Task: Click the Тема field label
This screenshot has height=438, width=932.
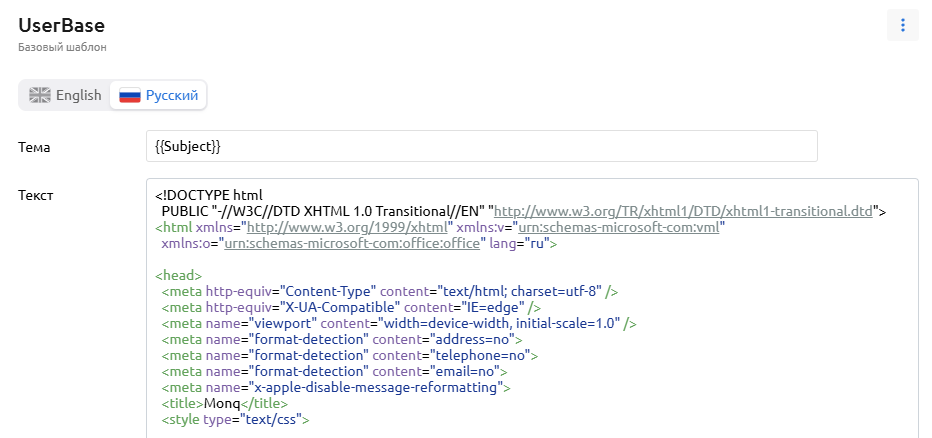Action: pos(34,147)
